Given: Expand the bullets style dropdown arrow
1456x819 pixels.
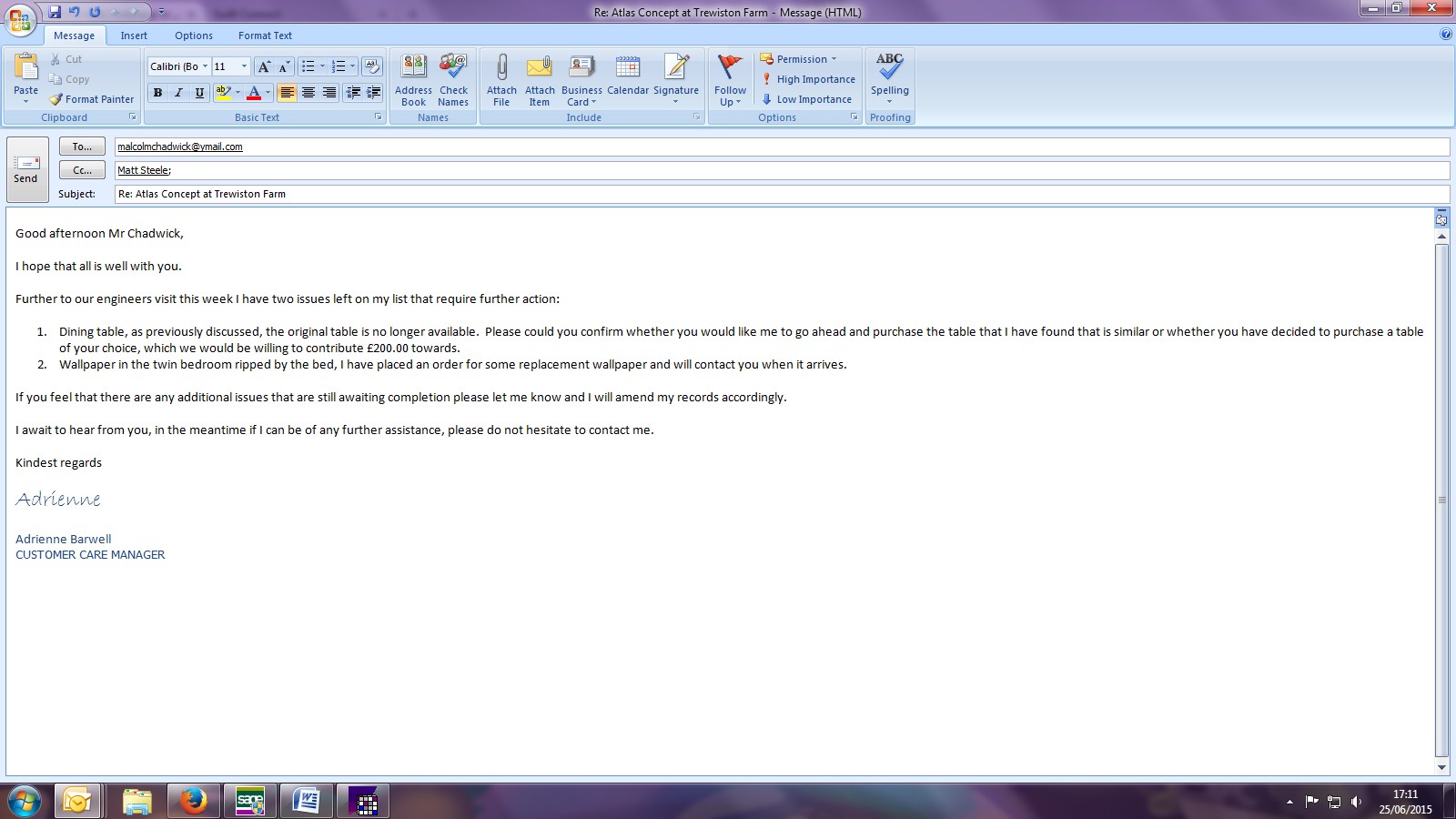Looking at the screenshot, I should tap(322, 66).
